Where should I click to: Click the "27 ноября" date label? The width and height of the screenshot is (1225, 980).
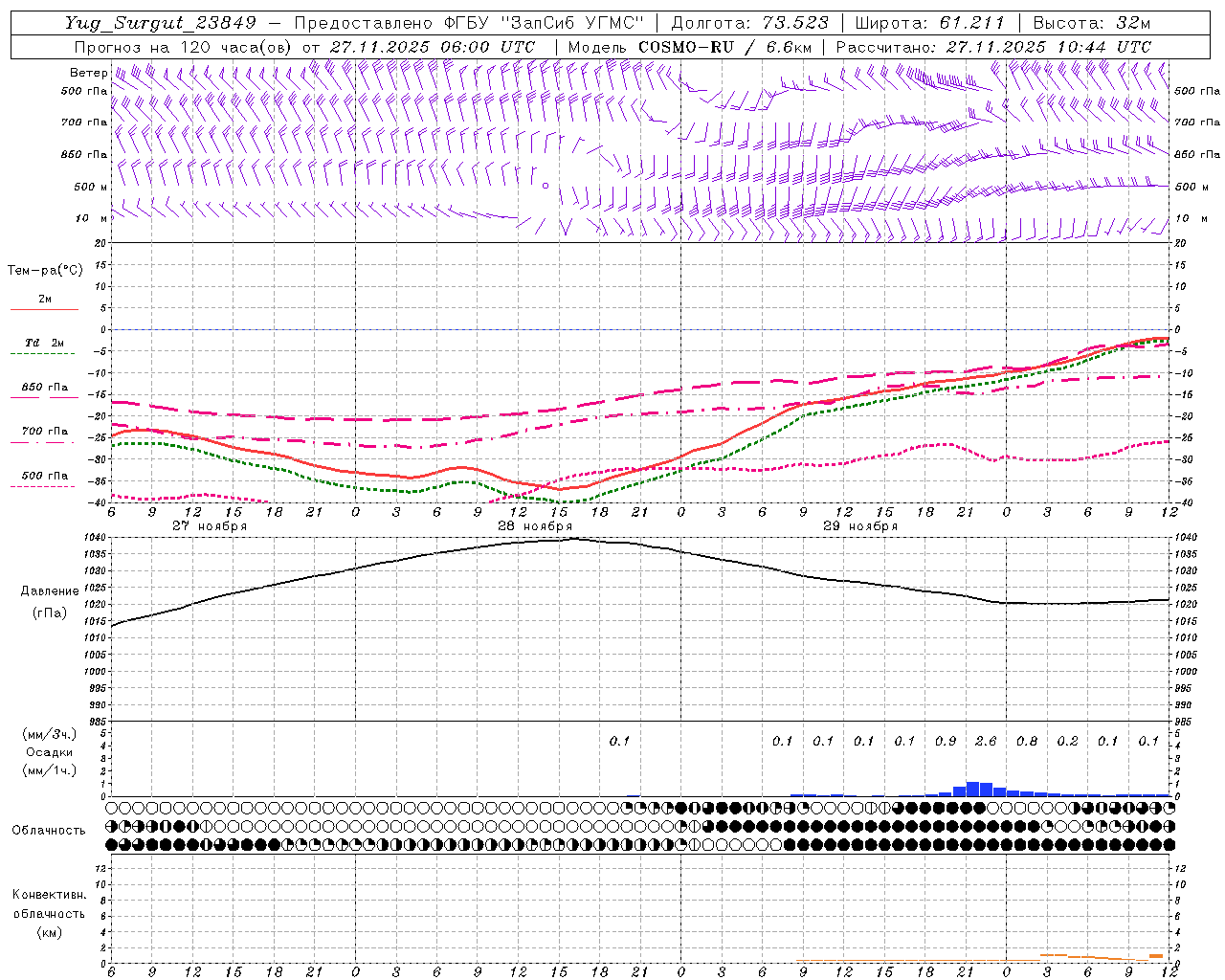[210, 526]
